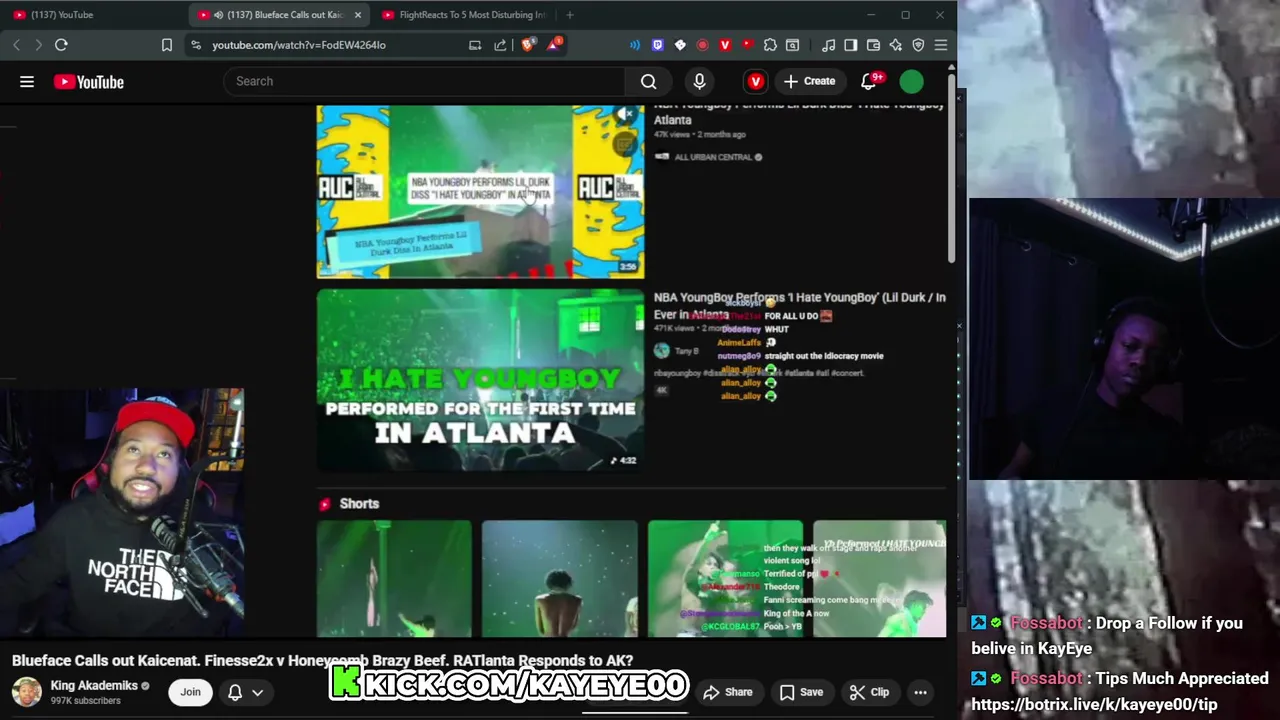
Task: Open the green account avatar menu
Action: [911, 81]
